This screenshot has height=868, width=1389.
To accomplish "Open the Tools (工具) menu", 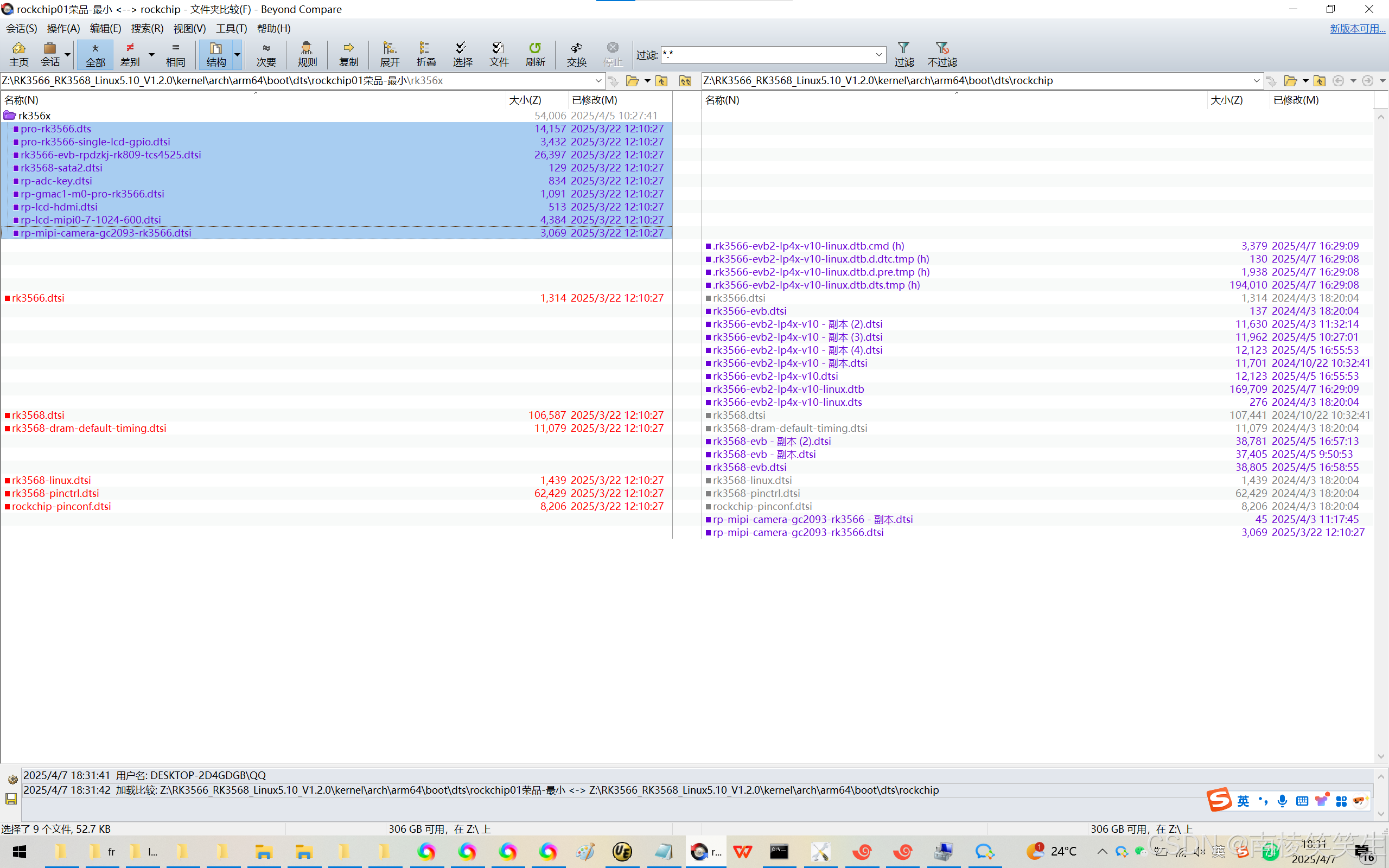I will [231, 28].
